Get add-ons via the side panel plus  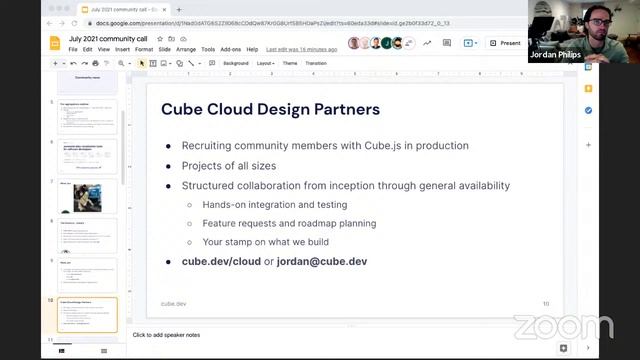588,145
